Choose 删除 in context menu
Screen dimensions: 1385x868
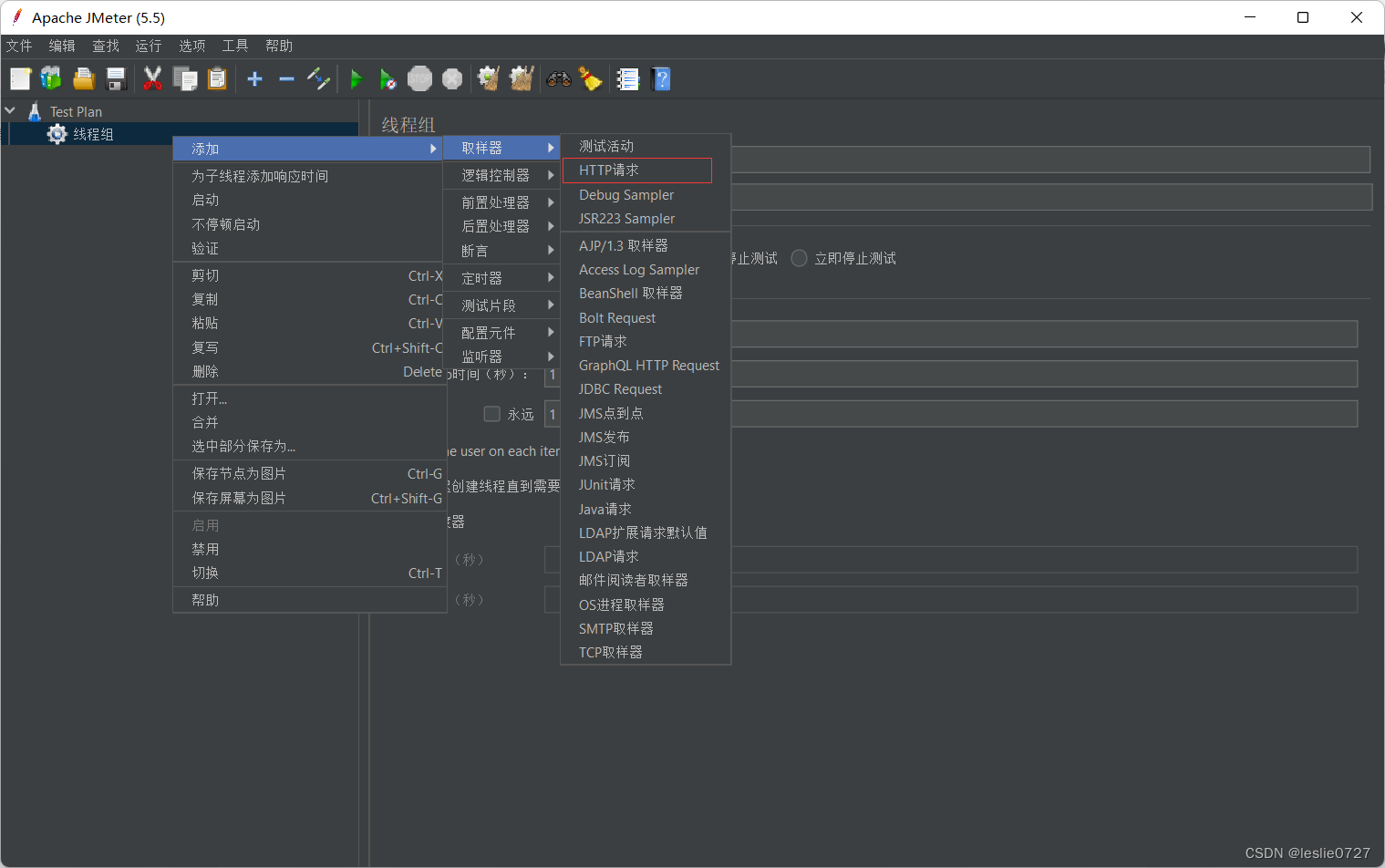pos(309,372)
